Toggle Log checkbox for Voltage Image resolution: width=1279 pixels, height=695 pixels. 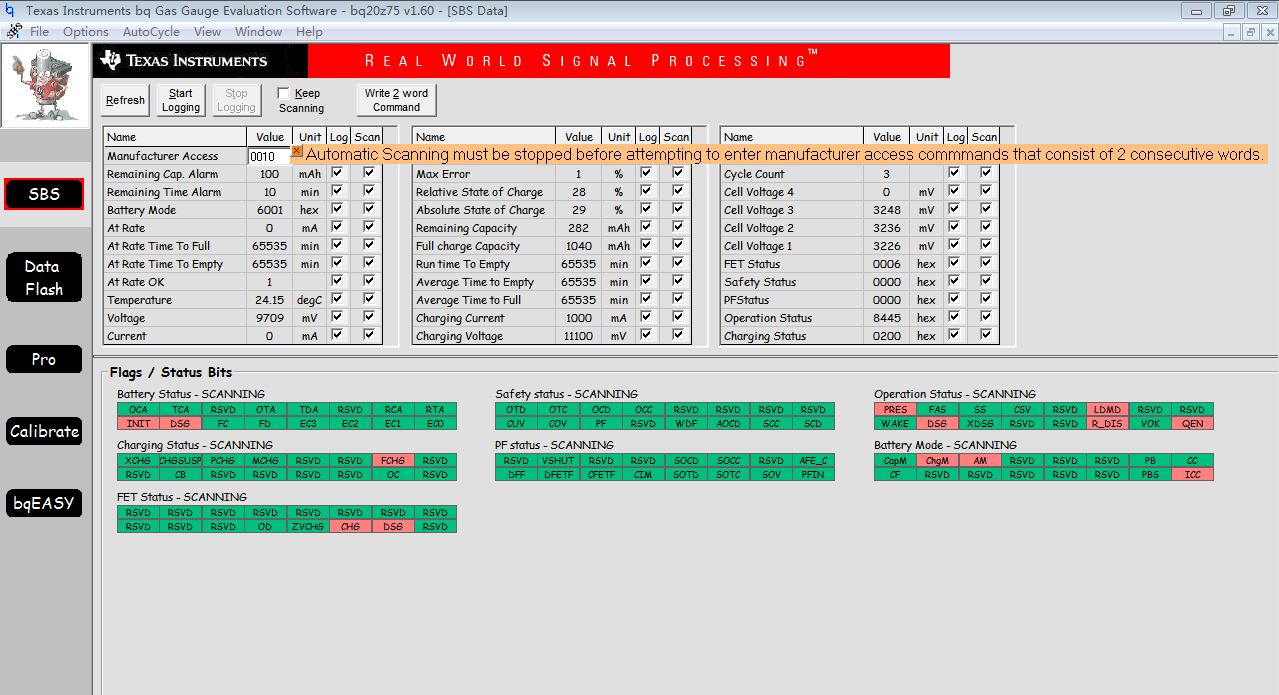pos(338,317)
